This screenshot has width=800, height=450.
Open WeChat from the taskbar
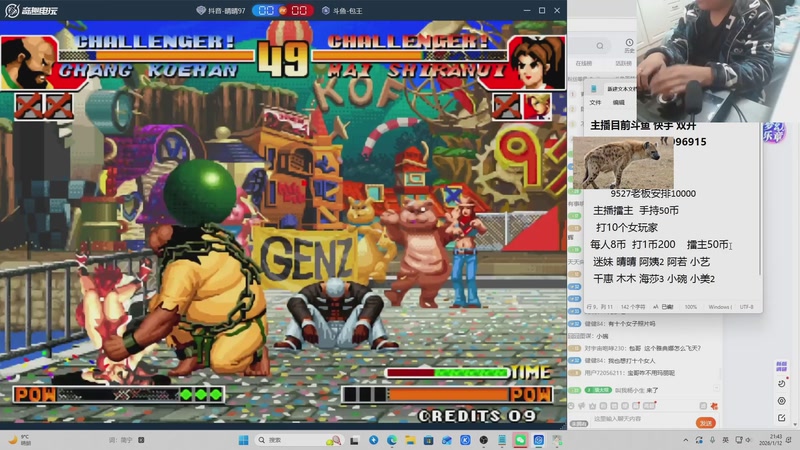point(520,440)
